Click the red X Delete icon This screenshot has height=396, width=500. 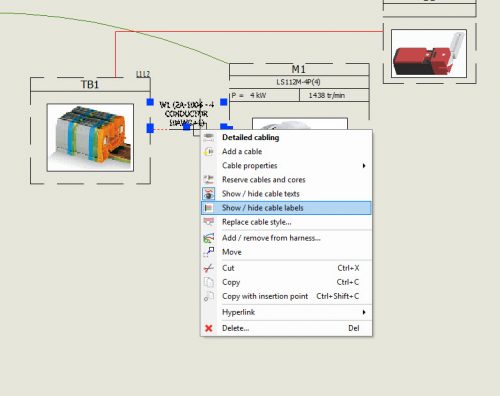[209, 328]
